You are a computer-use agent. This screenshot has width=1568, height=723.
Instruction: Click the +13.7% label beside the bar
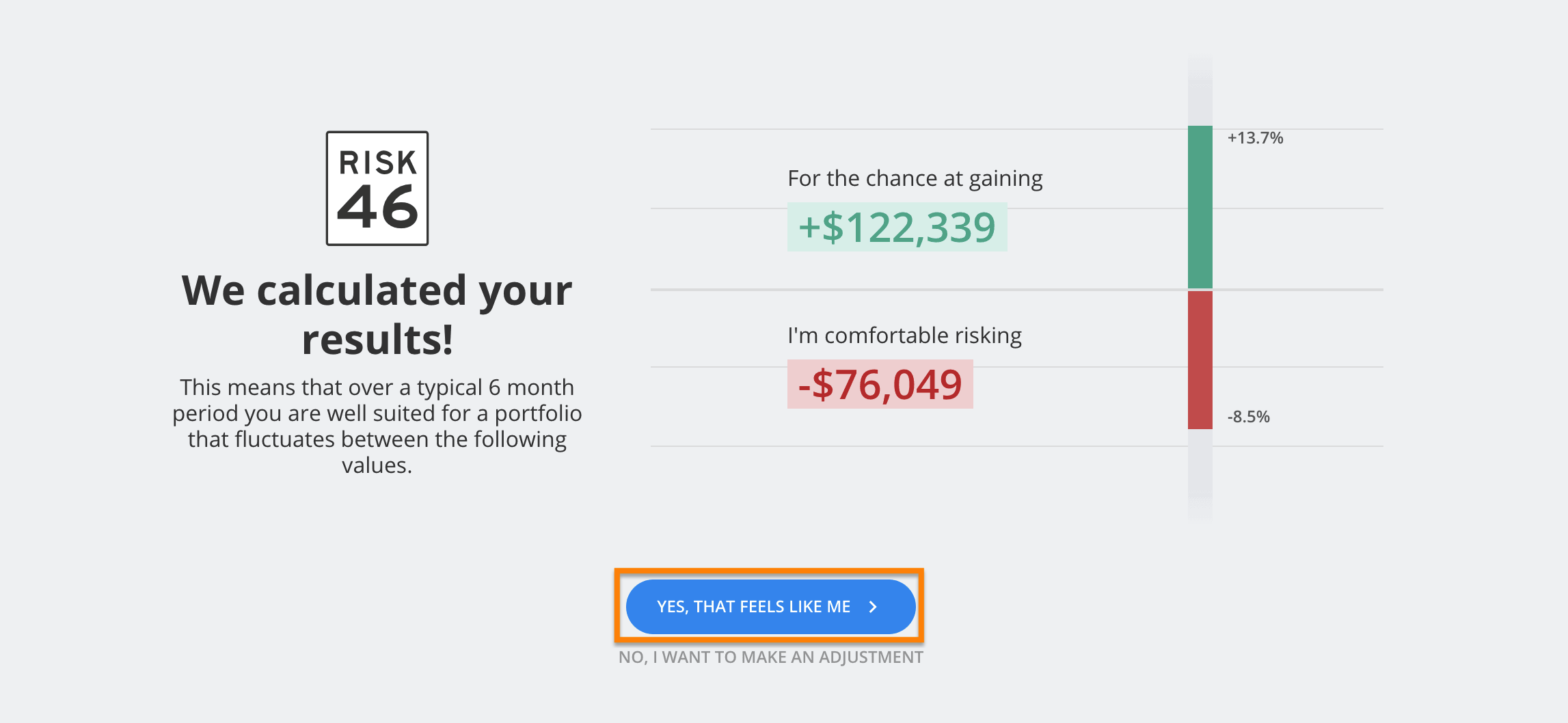coord(1255,138)
